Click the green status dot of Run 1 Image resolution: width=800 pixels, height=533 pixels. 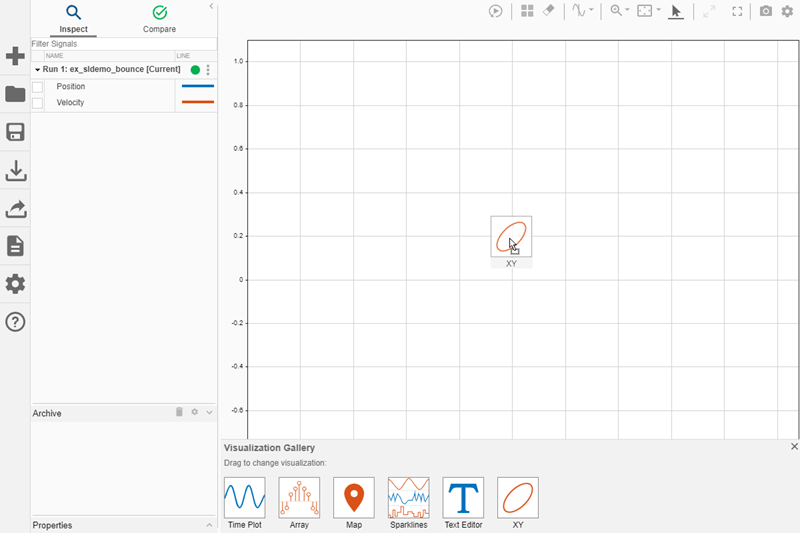(x=195, y=70)
